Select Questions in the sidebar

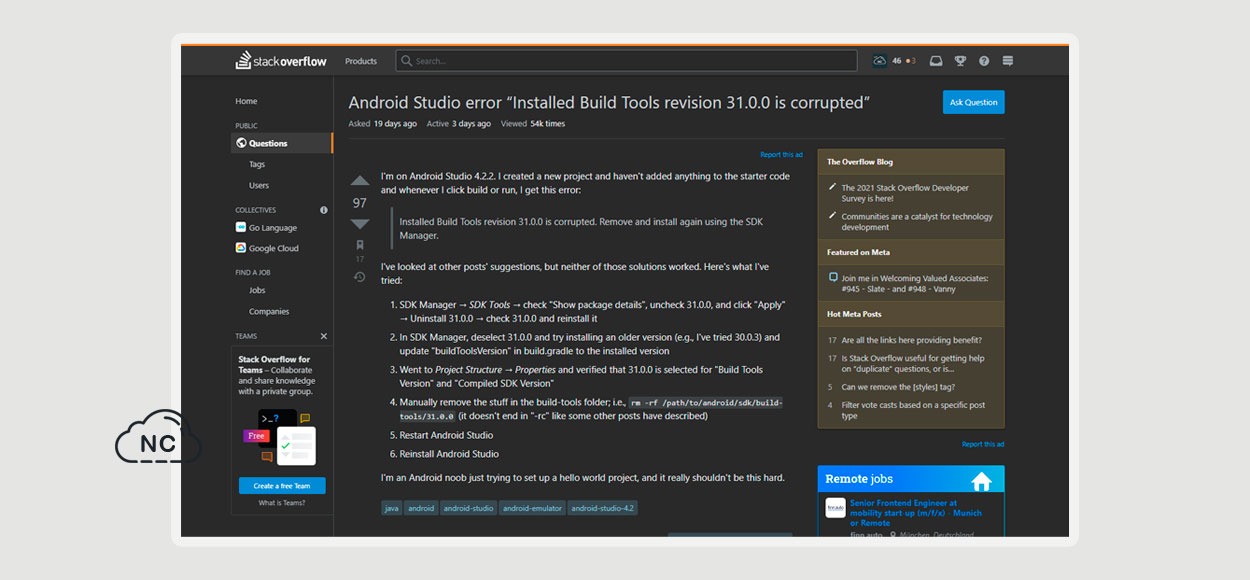pos(282,143)
